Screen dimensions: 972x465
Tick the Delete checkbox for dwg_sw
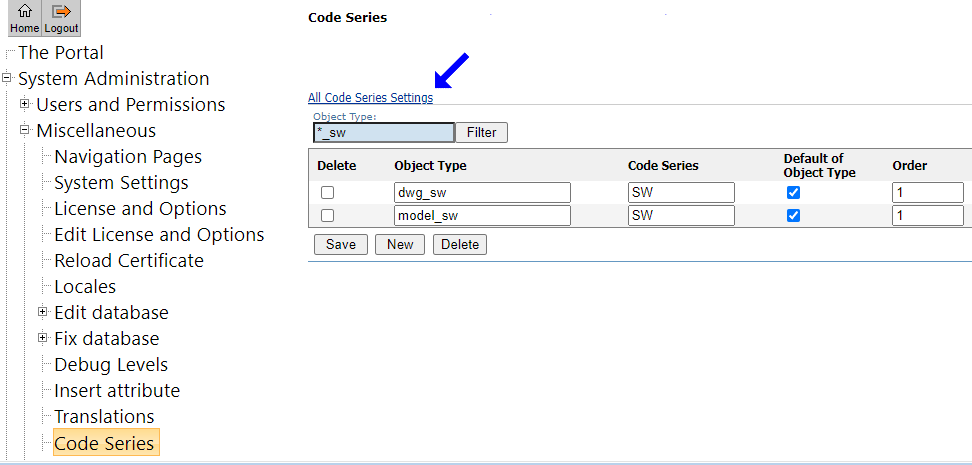click(x=327, y=193)
